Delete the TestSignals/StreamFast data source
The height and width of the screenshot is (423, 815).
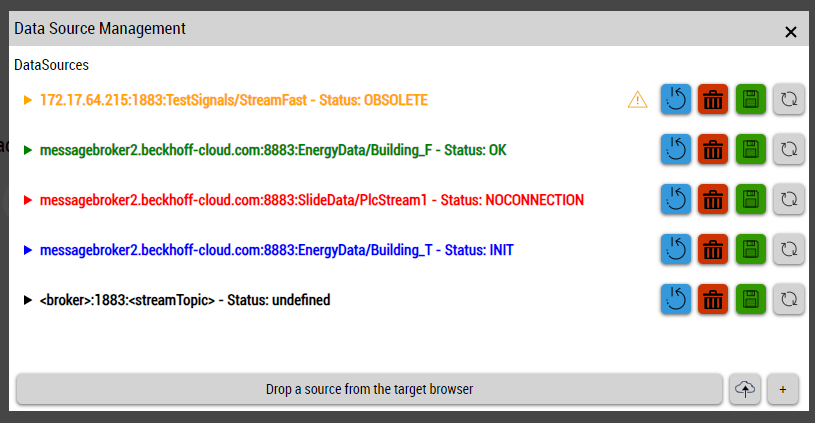point(713,99)
